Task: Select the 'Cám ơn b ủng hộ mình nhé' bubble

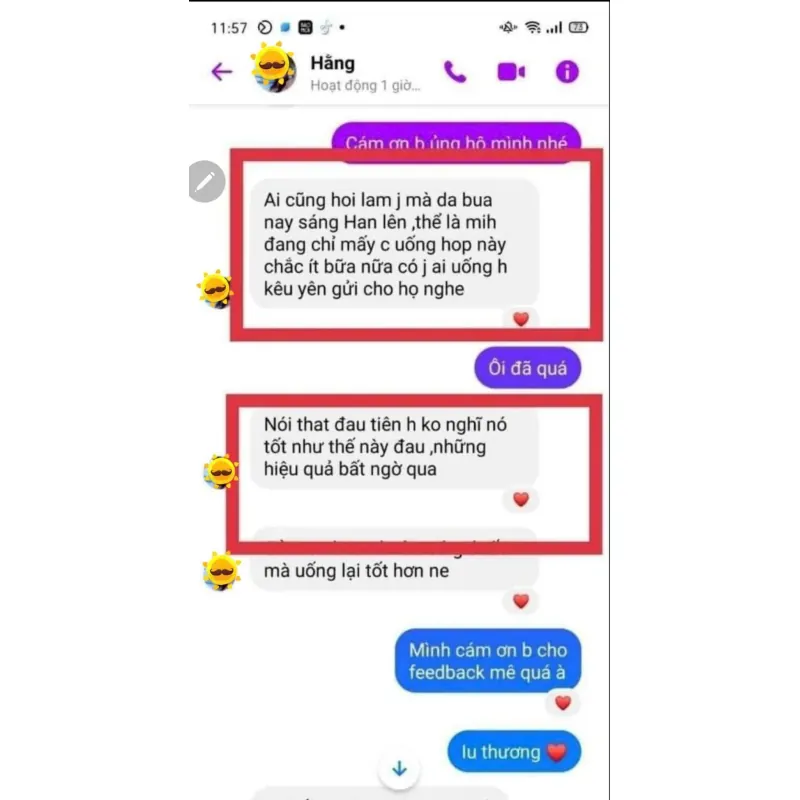Action: click(456, 142)
